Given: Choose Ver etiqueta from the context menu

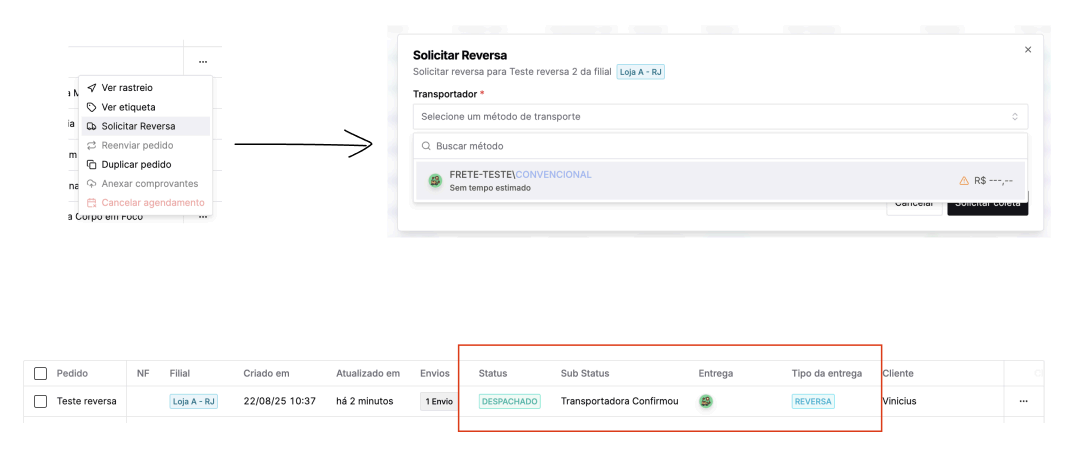Looking at the screenshot, I should click(145, 107).
